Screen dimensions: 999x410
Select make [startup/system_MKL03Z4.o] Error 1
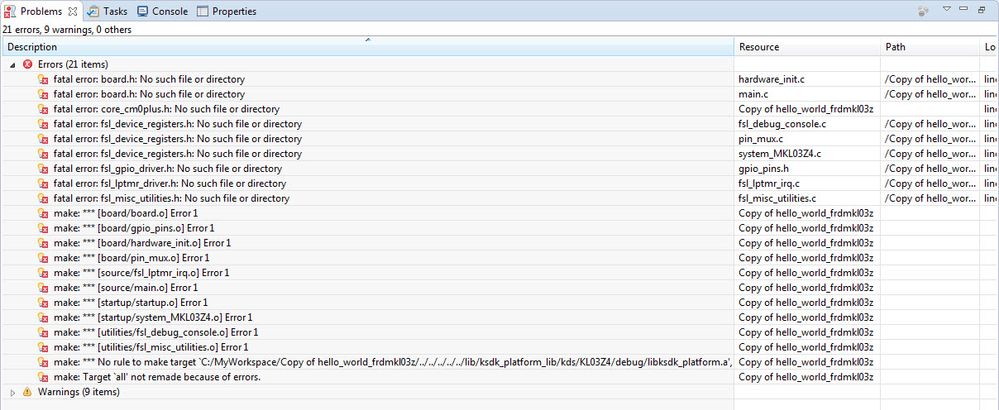[x=153, y=317]
